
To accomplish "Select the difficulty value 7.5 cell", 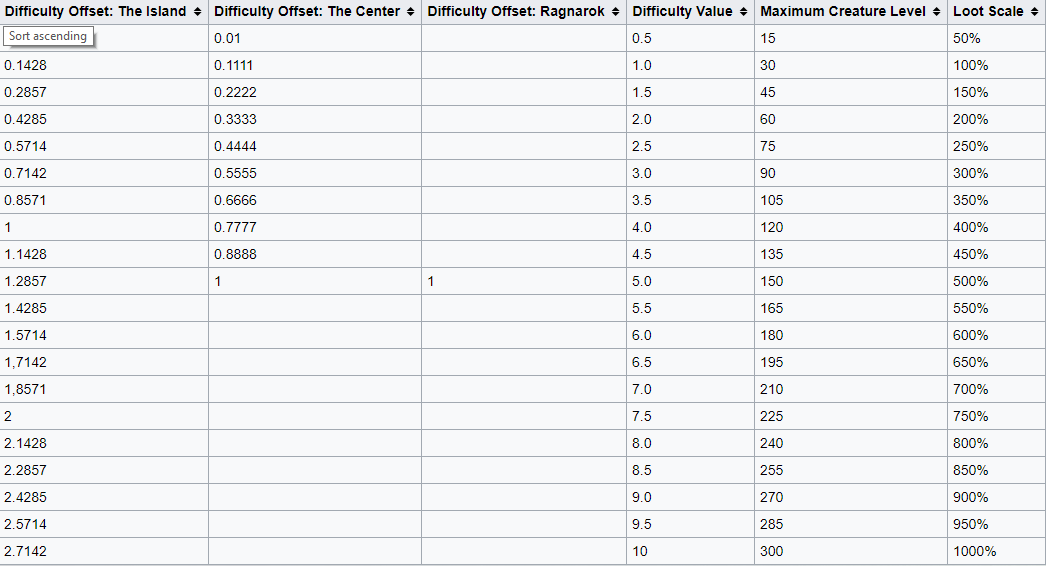I will point(642,416).
